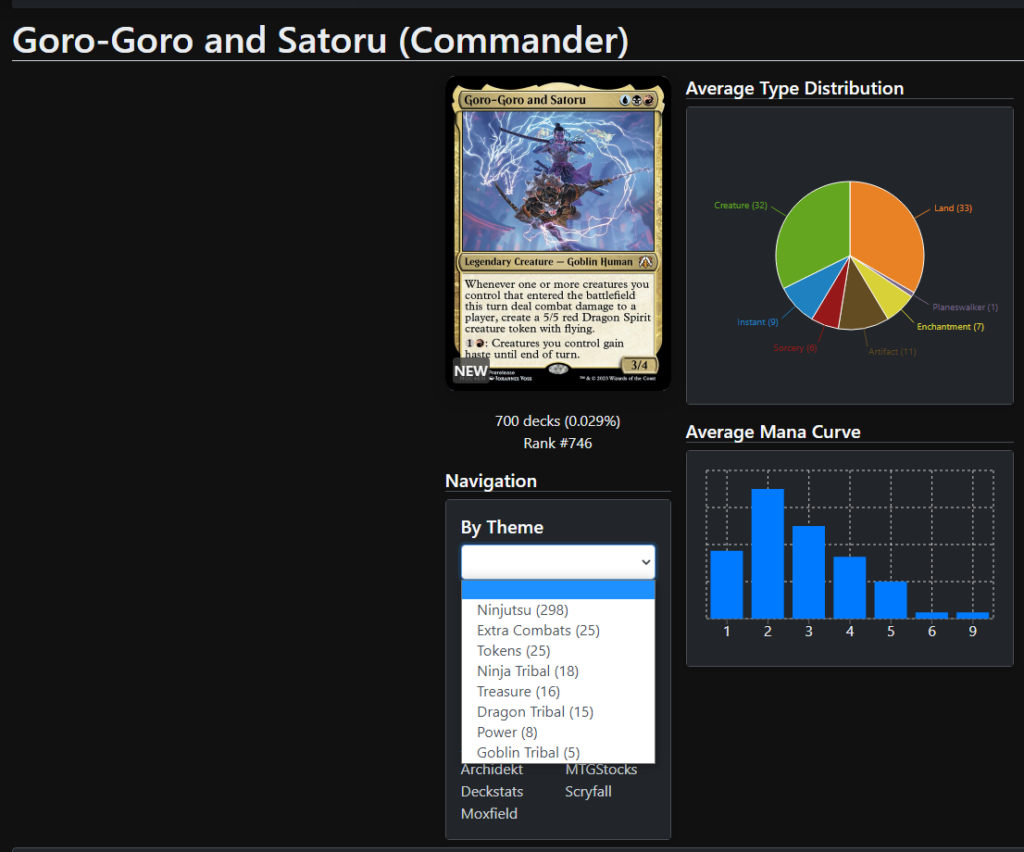Click mana curve bar for cost 6
The width and height of the screenshot is (1024, 852).
coord(932,615)
